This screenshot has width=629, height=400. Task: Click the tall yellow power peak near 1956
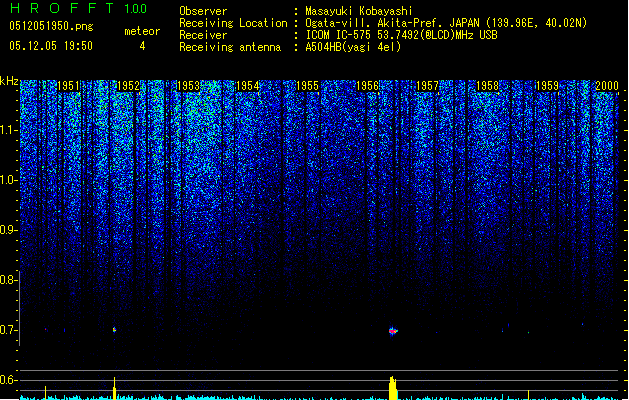[x=393, y=388]
